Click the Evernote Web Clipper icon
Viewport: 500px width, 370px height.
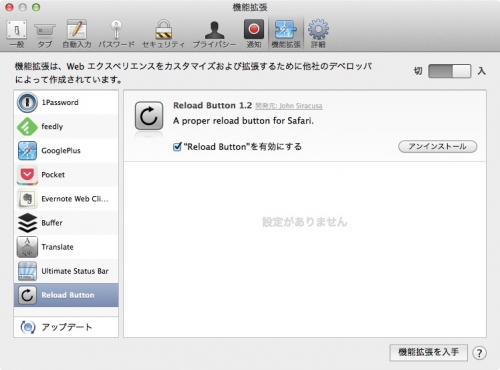pyautogui.click(x=27, y=199)
